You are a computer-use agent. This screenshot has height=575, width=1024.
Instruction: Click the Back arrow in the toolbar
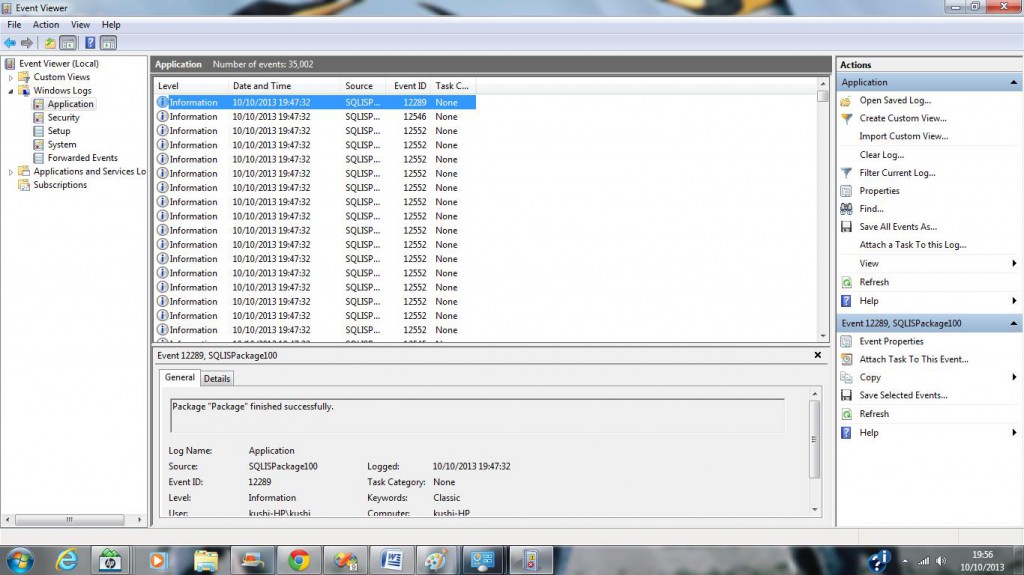[x=10, y=43]
